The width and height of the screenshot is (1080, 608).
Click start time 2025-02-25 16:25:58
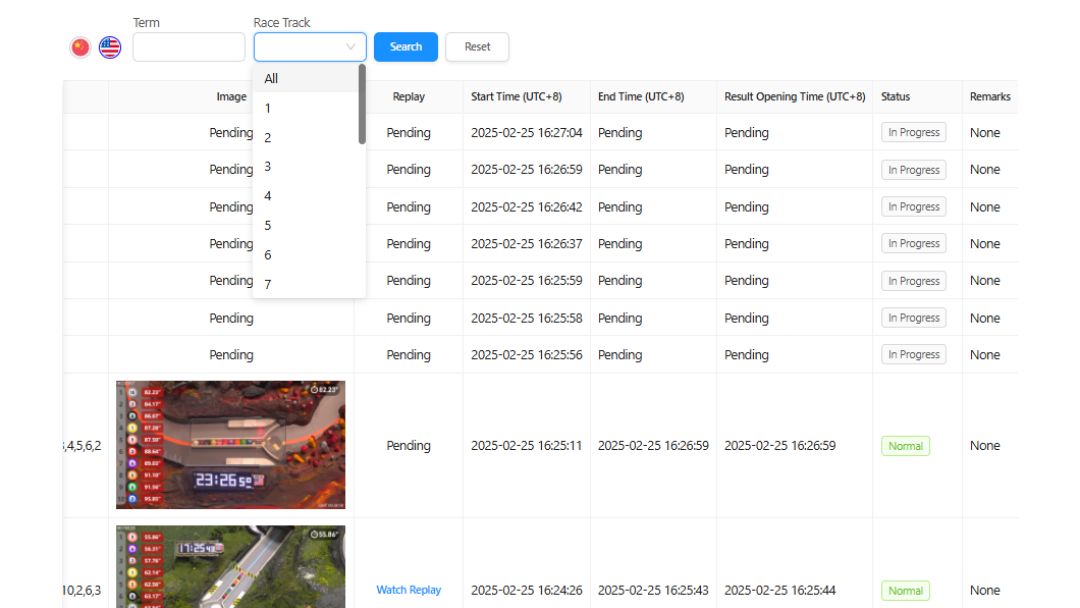pos(527,318)
